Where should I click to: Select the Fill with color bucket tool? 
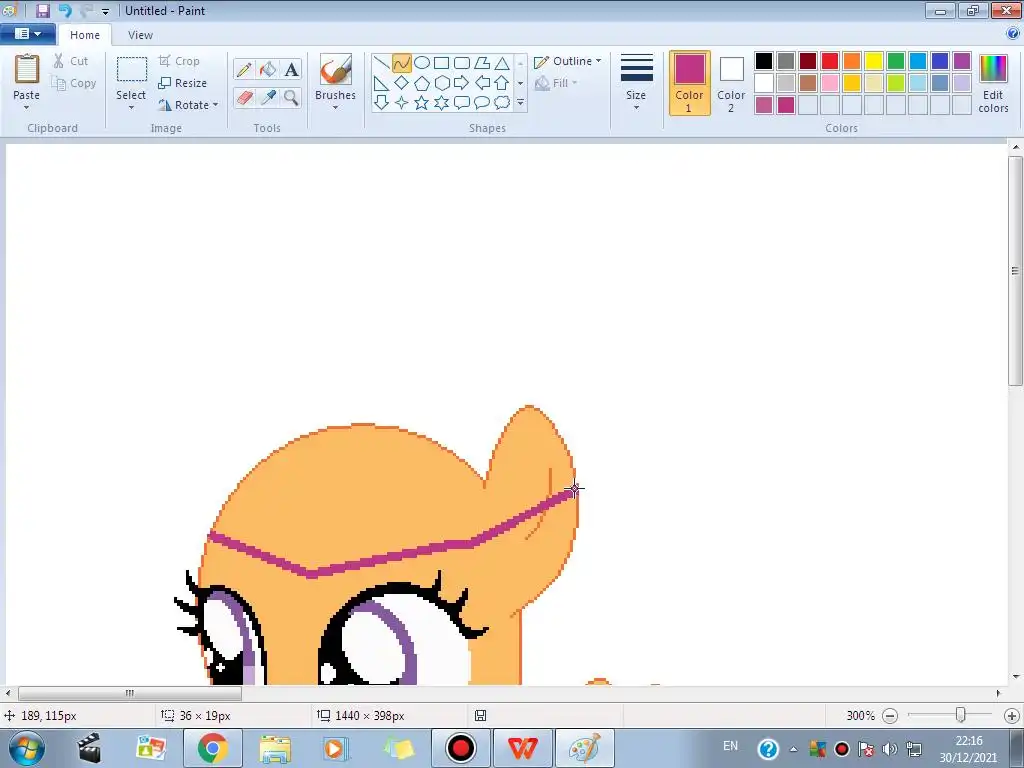tap(268, 69)
